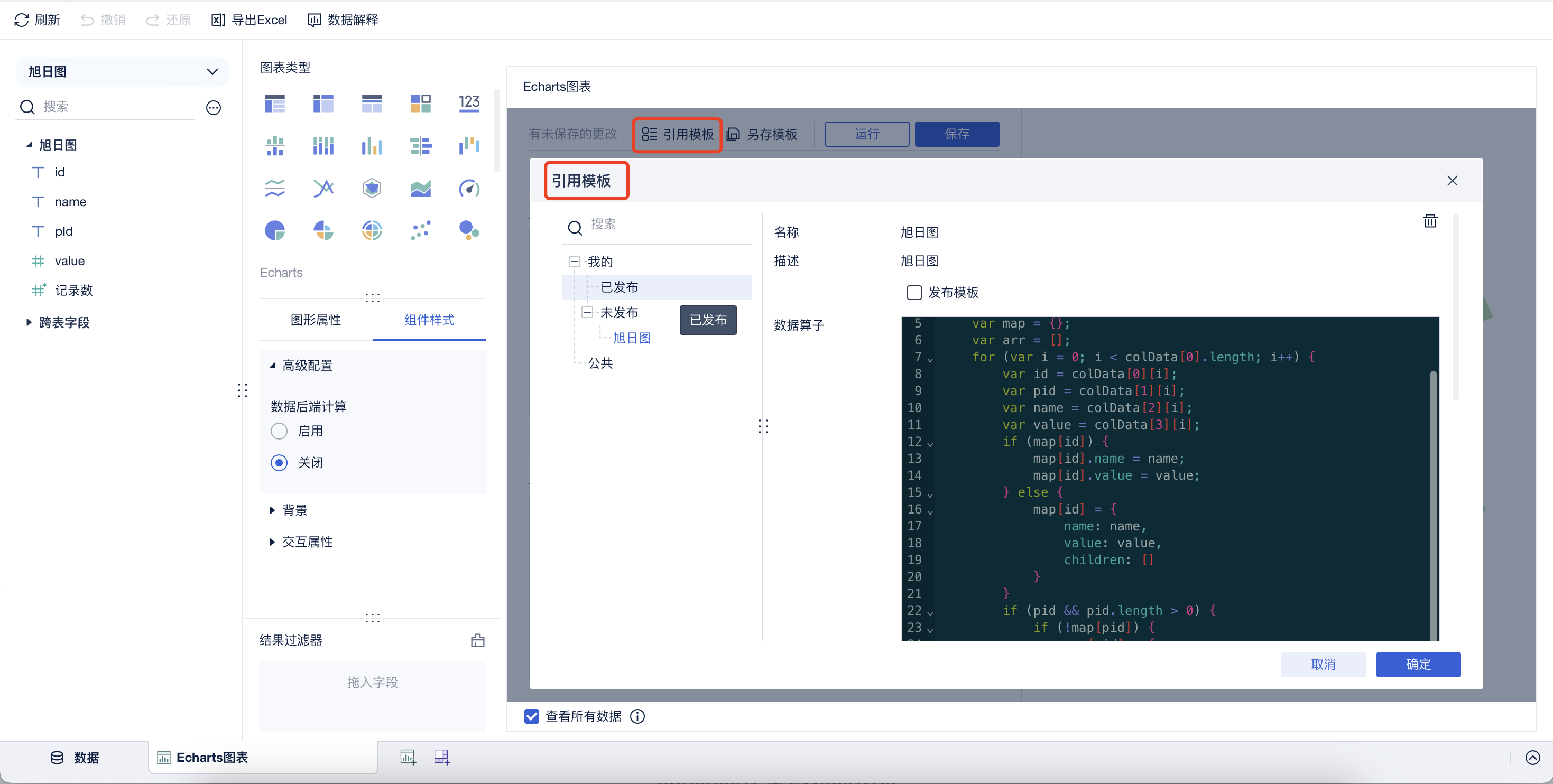Click the refresh icon in toolbar

click(22, 20)
